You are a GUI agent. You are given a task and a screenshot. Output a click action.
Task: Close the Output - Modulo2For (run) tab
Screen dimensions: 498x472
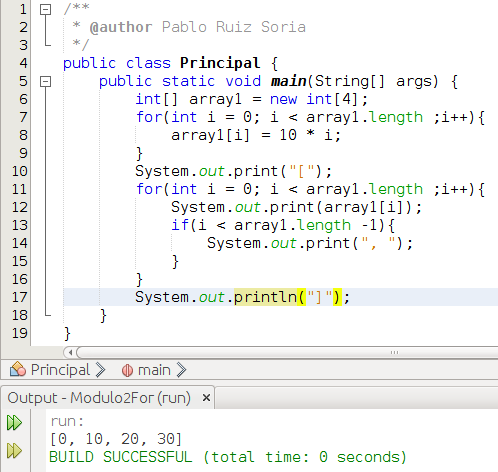pos(206,397)
